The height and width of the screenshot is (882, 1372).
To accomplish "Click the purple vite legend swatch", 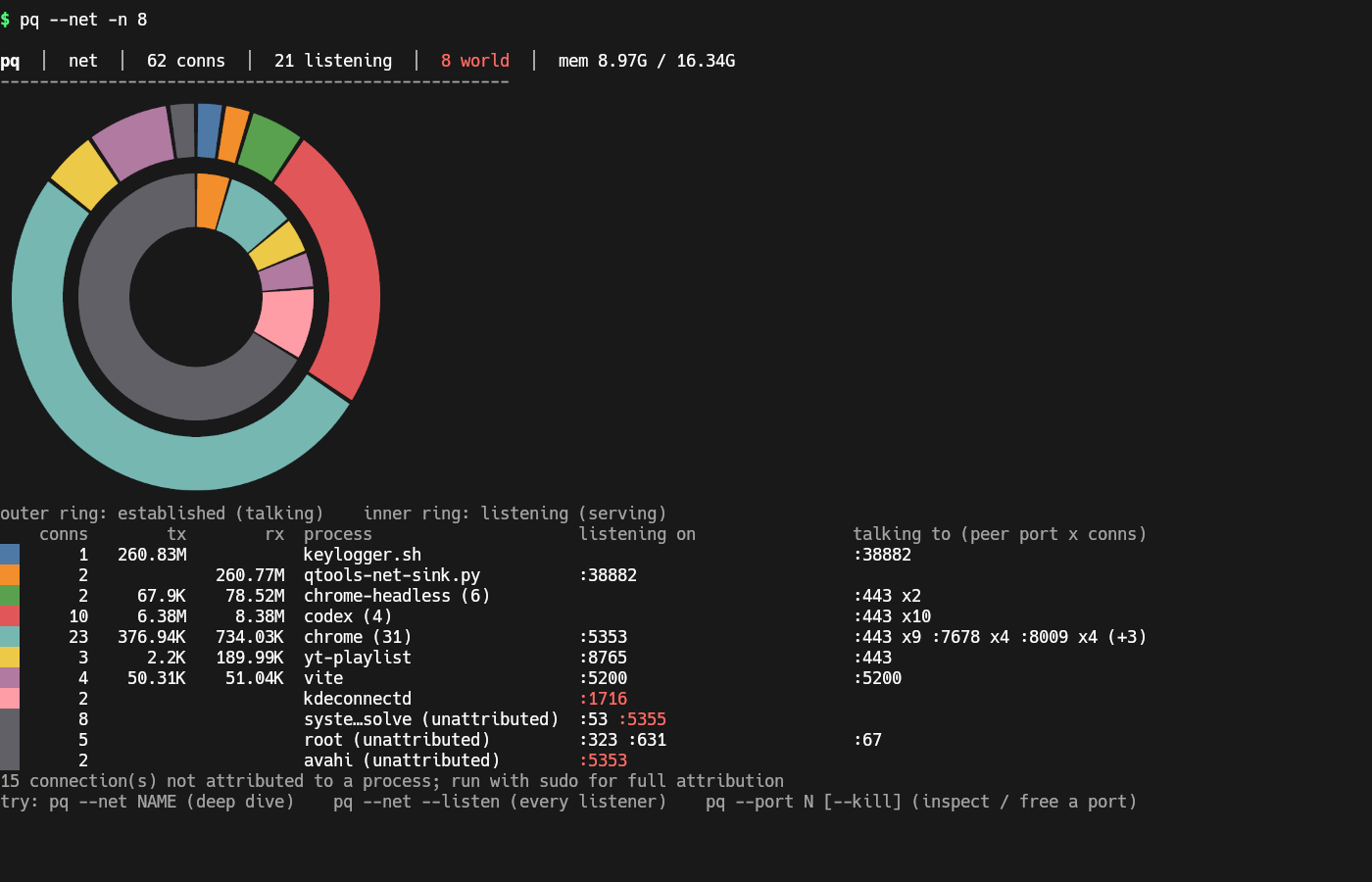I will [x=10, y=678].
